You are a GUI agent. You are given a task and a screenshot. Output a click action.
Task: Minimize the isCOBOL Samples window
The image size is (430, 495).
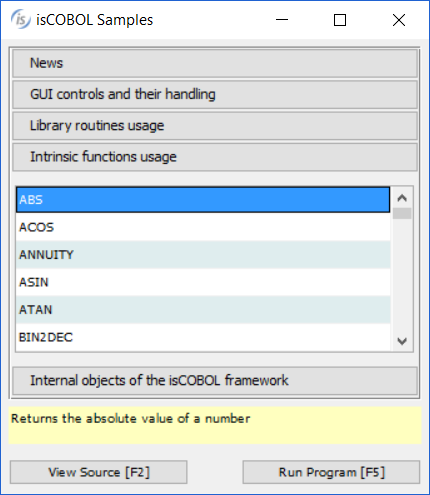coord(282,20)
